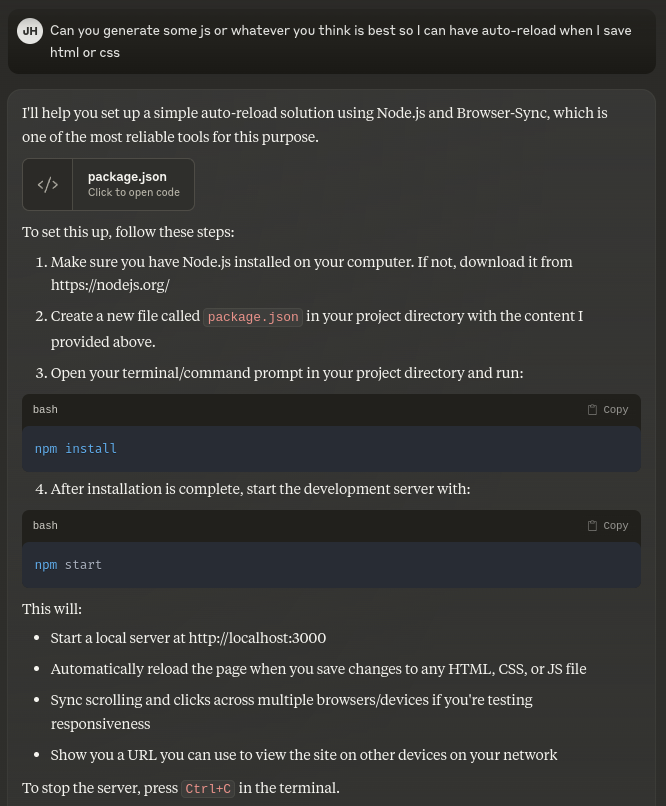Click the bash label above npm install
This screenshot has width=666, height=806.
(45, 410)
